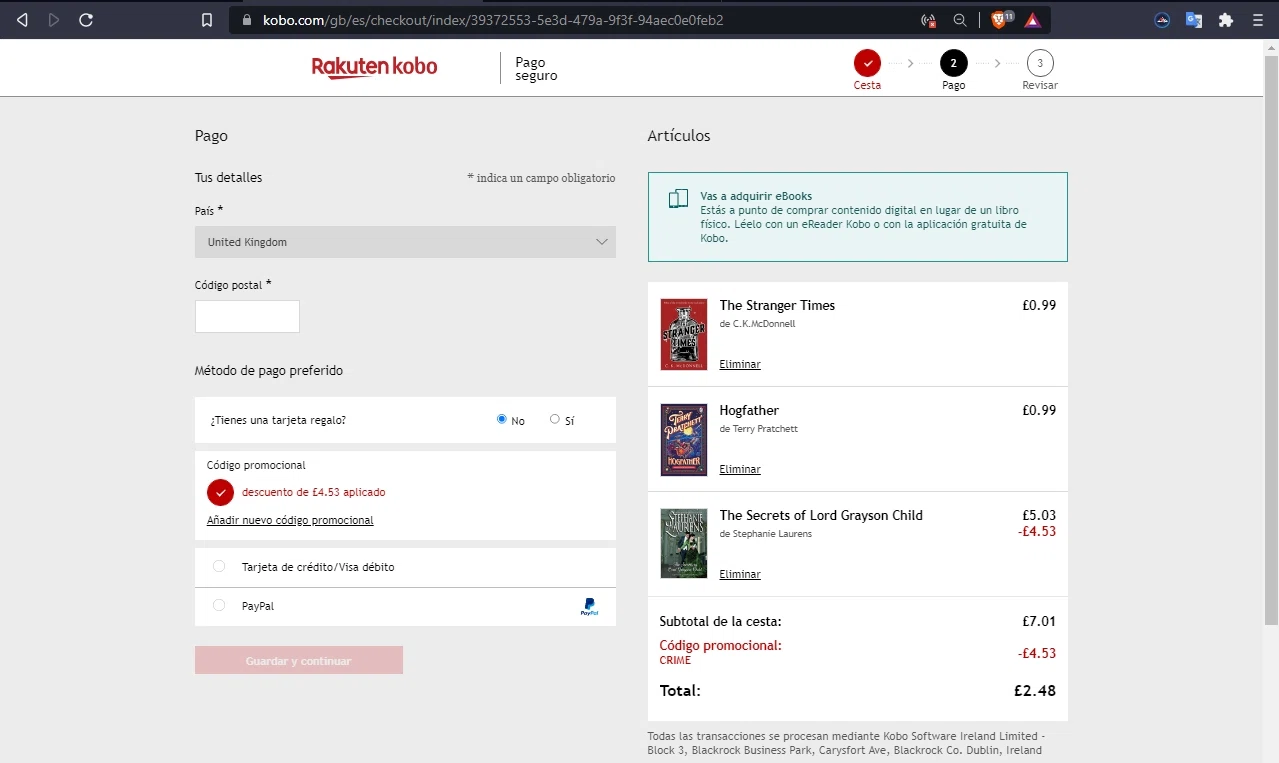
Task: Go to the Cesta step circle
Action: (x=867, y=63)
